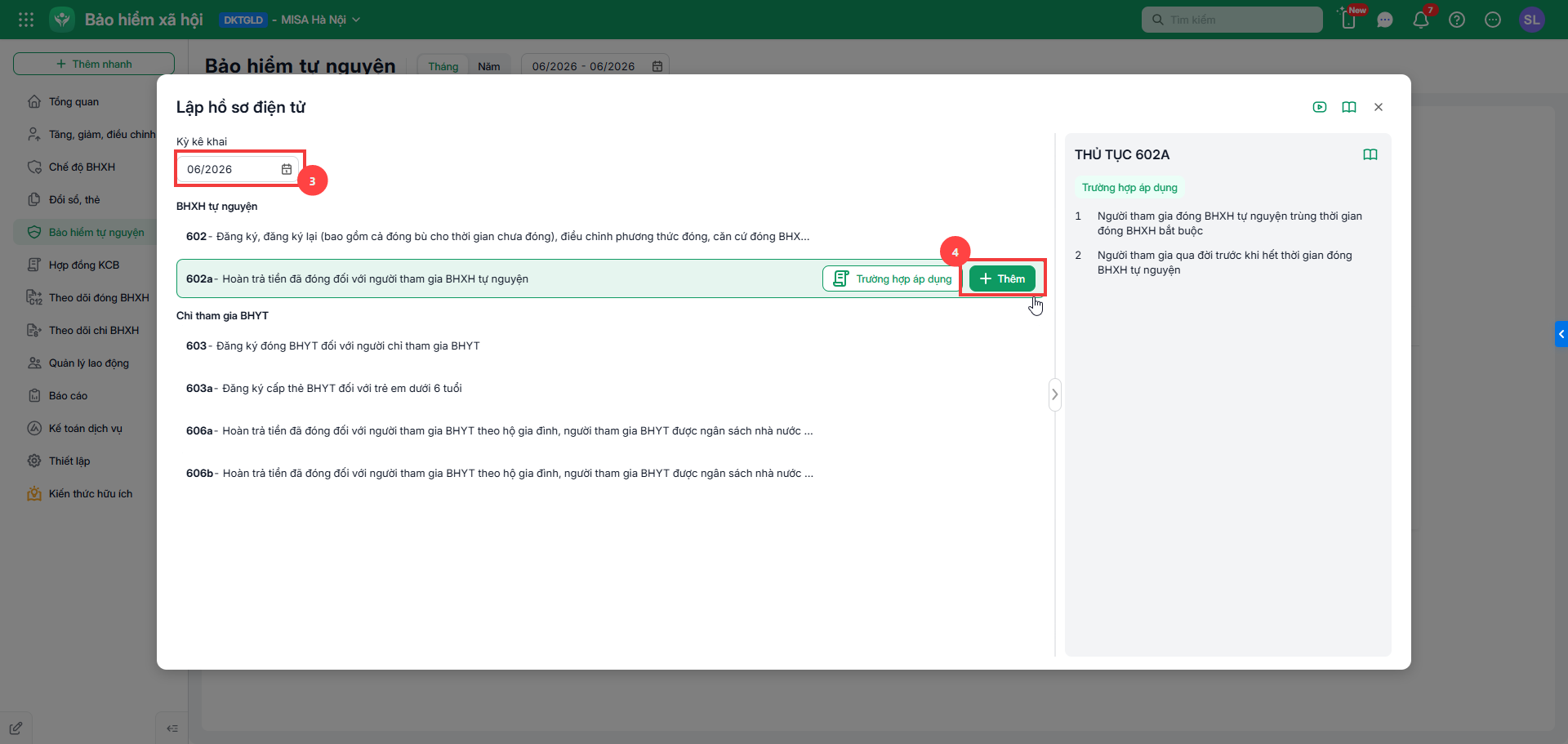1568x744 pixels.
Task: Click the Theo dõi chi BHXH icon
Action: pos(34,331)
